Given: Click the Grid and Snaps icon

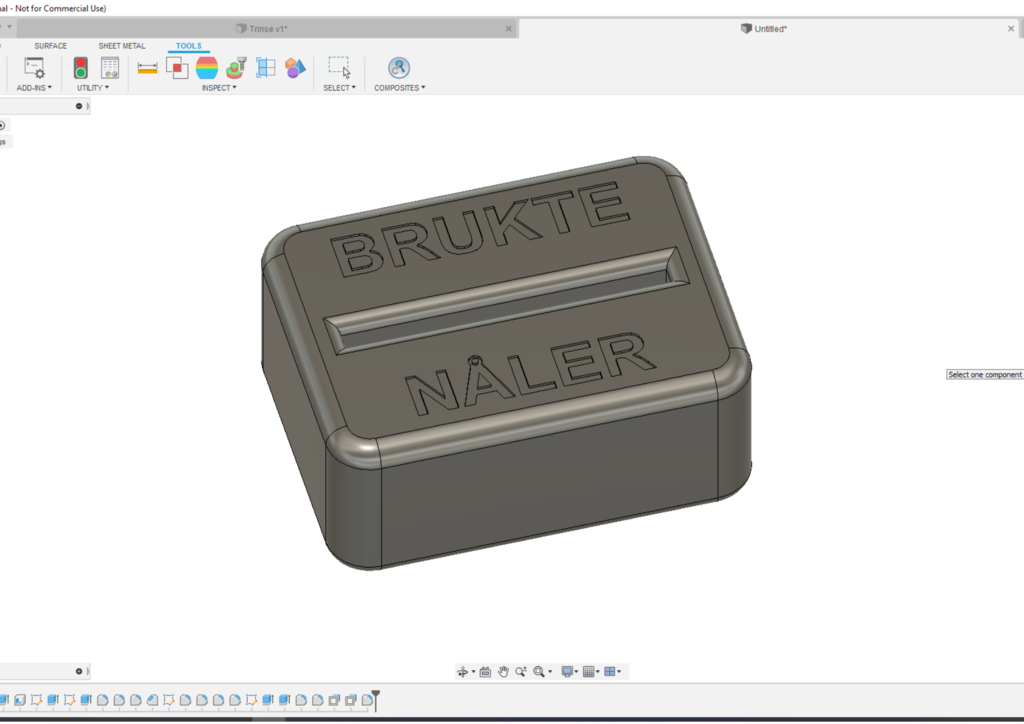Looking at the screenshot, I should (x=588, y=671).
